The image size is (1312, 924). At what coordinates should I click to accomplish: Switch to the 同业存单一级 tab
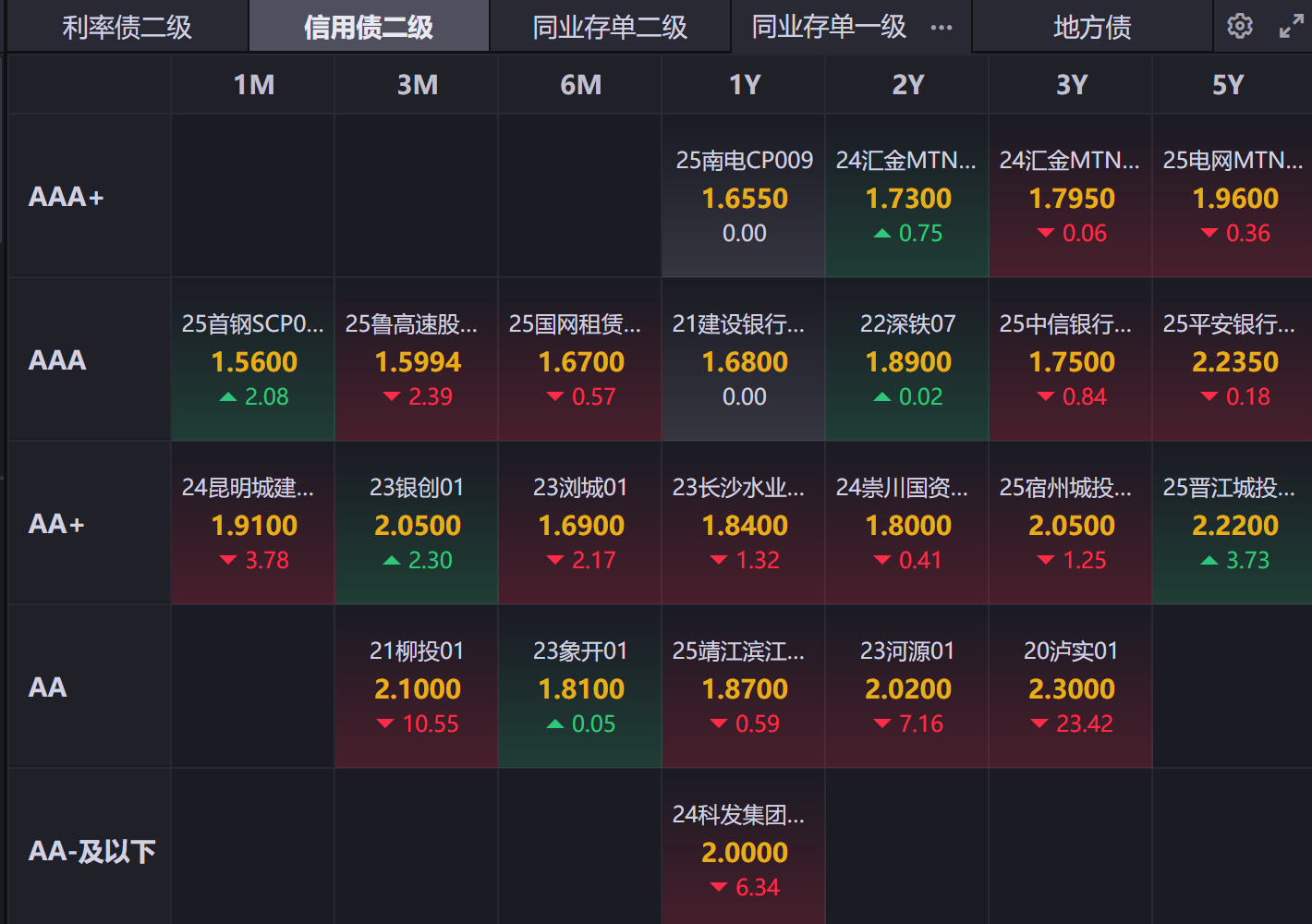829,28
